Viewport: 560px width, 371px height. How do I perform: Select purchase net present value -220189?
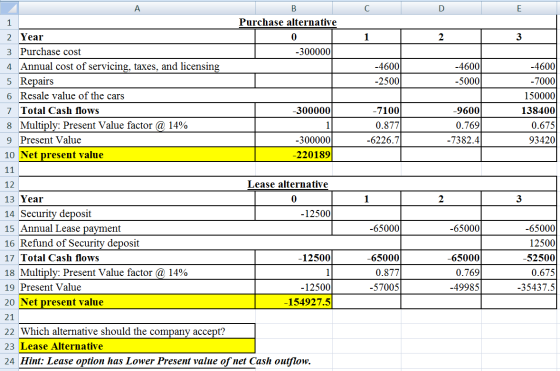tap(294, 155)
